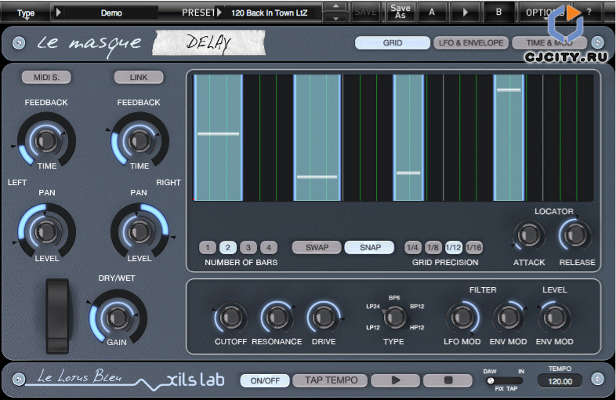Click the DELAY paper label
The image size is (616, 400).
click(x=209, y=42)
